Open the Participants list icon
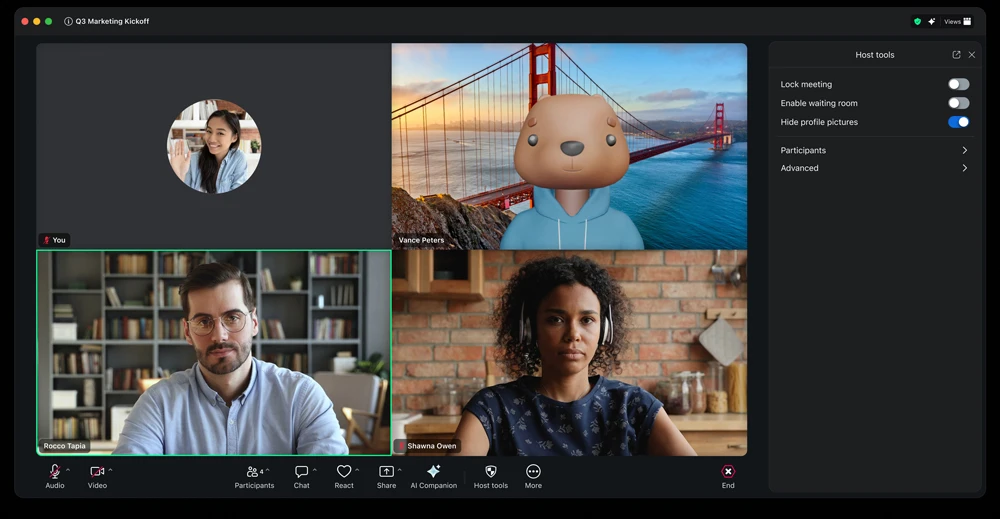 252,472
